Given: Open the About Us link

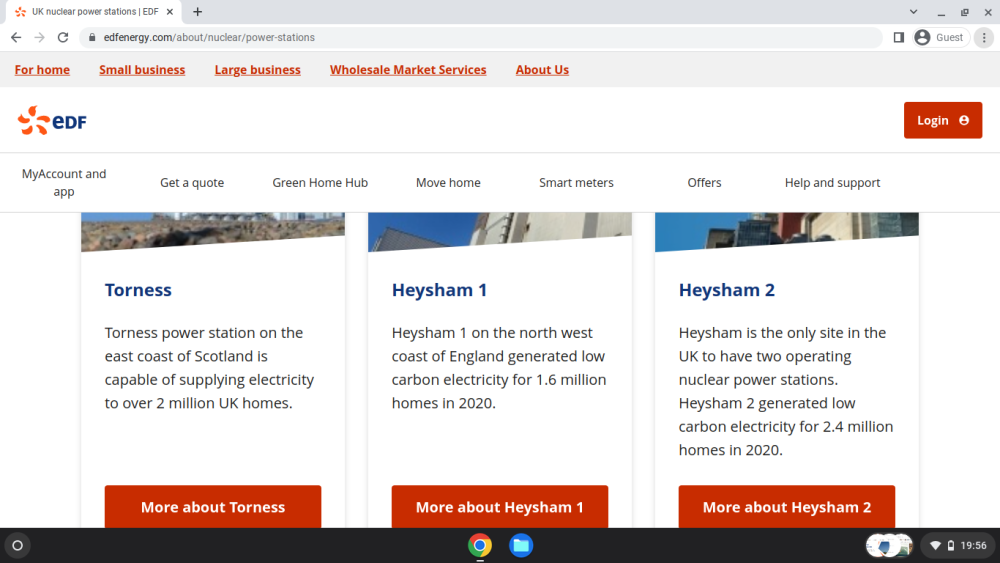Looking at the screenshot, I should [542, 69].
